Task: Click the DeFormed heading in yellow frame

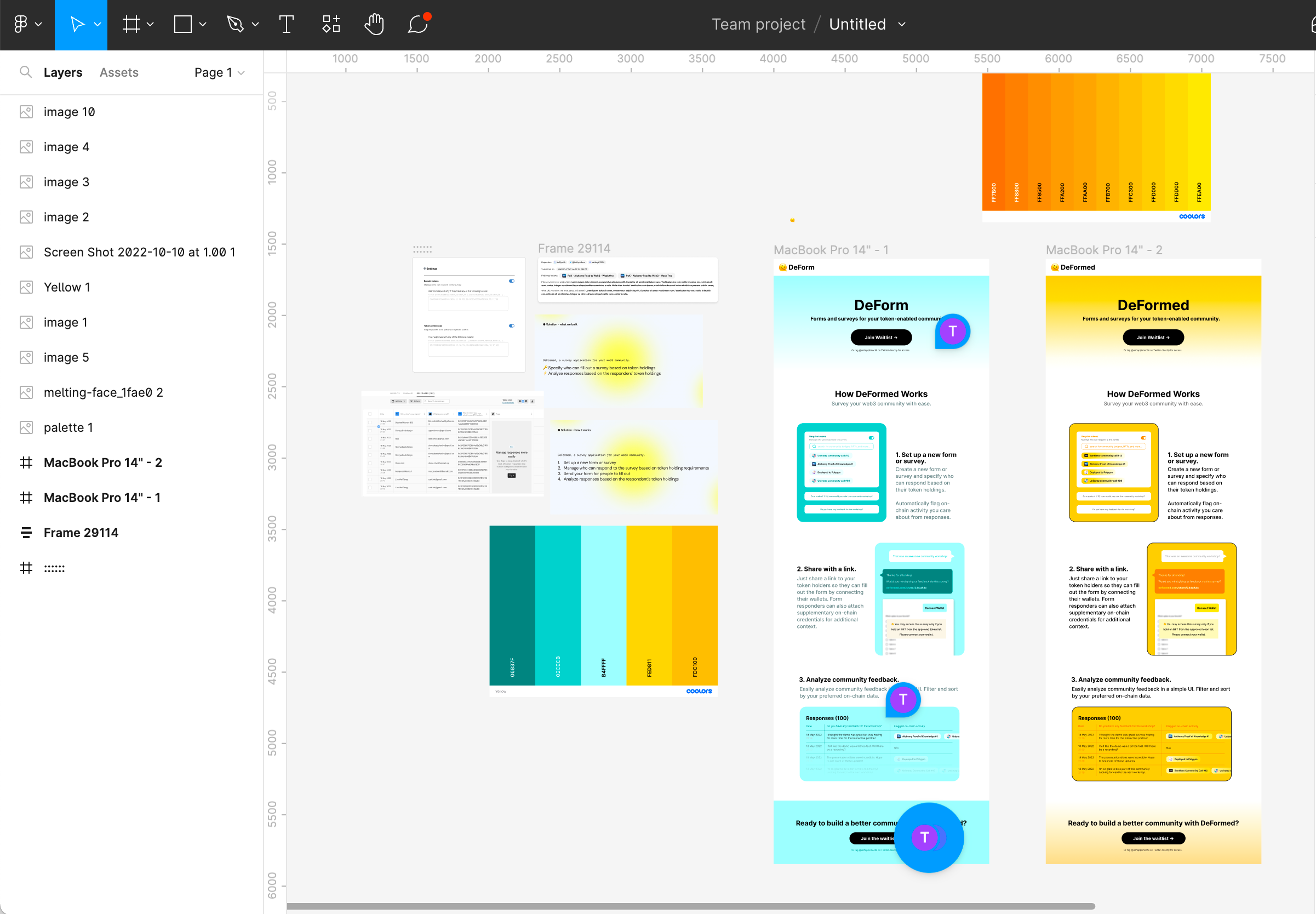Action: click(x=1153, y=305)
